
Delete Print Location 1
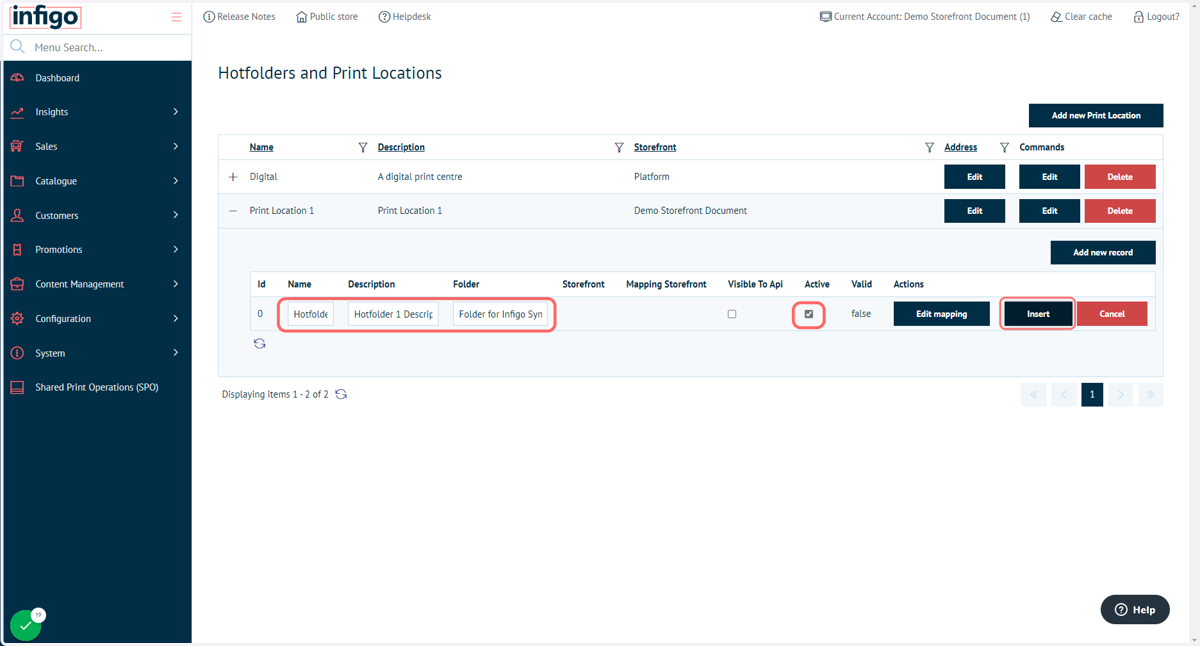pos(1120,211)
